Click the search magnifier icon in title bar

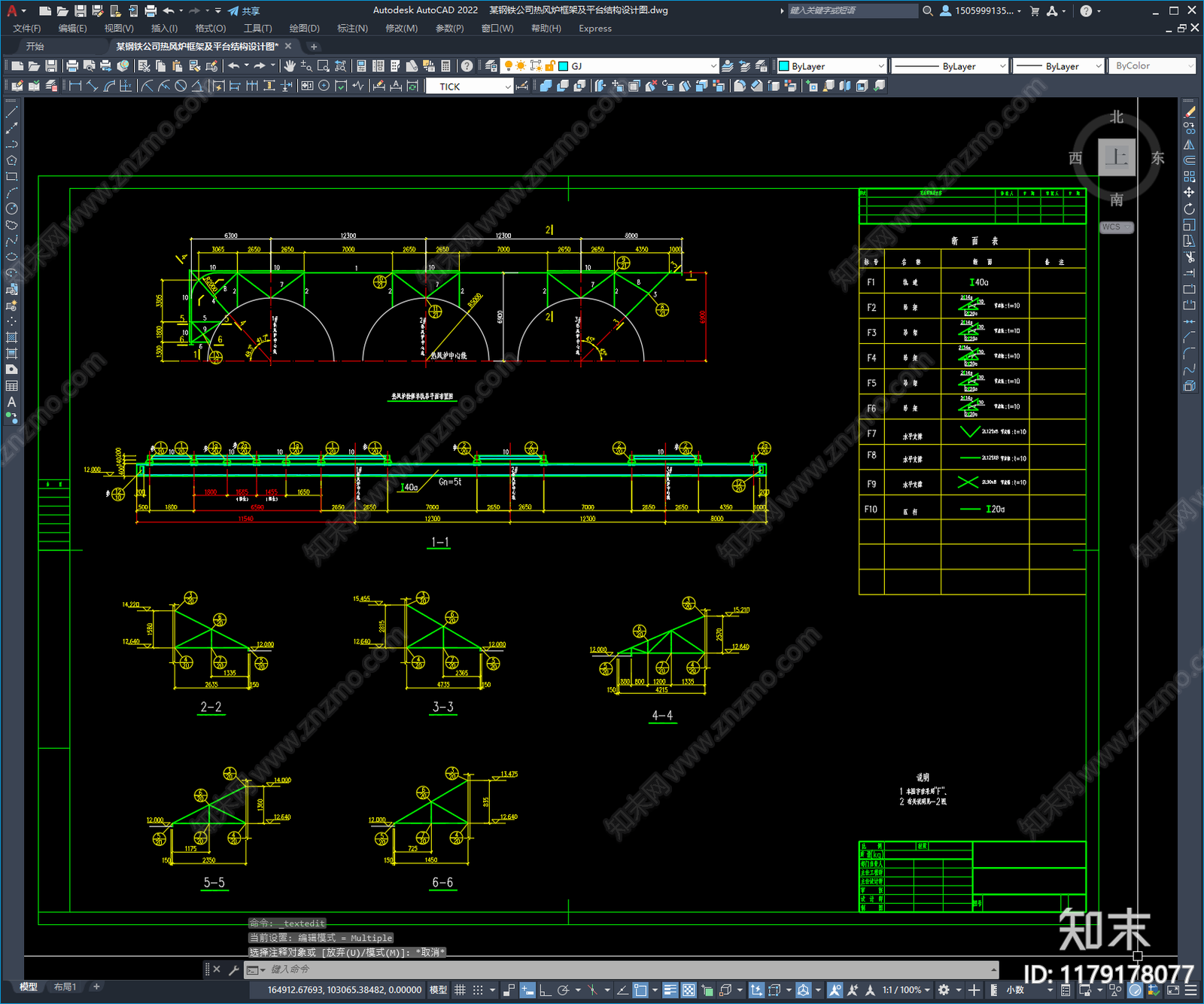(x=928, y=11)
